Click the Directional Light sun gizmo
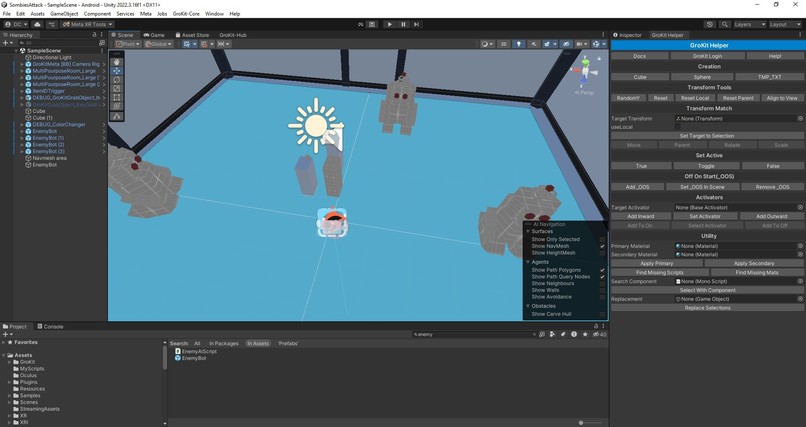 coord(316,125)
